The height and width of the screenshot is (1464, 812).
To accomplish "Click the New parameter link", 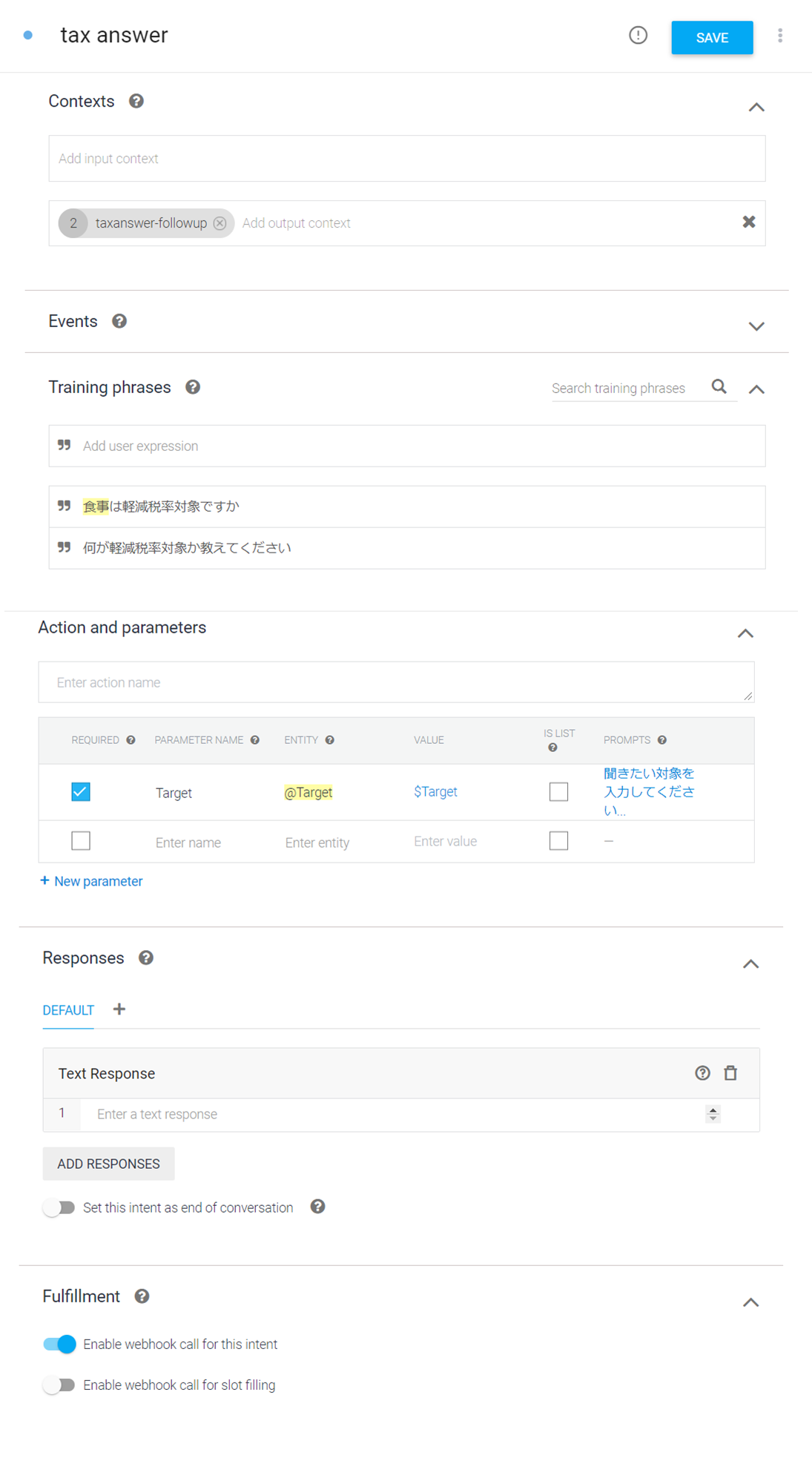I will pos(91,881).
